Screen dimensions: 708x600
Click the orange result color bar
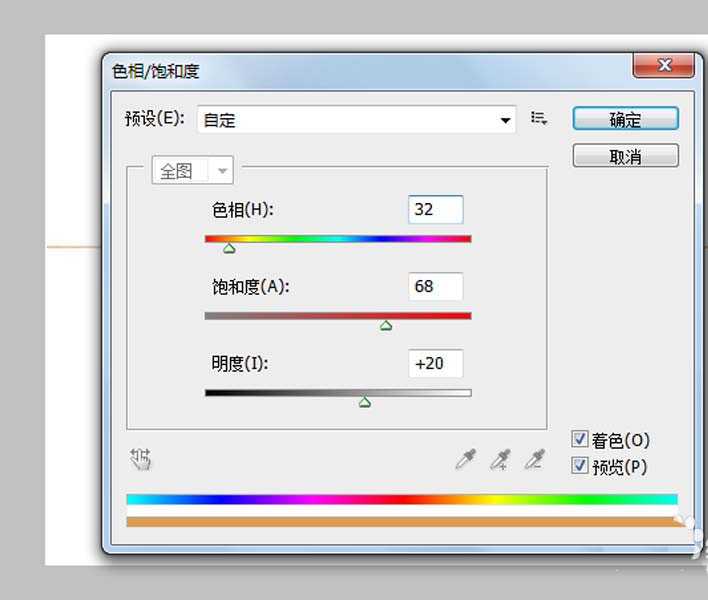pos(401,521)
